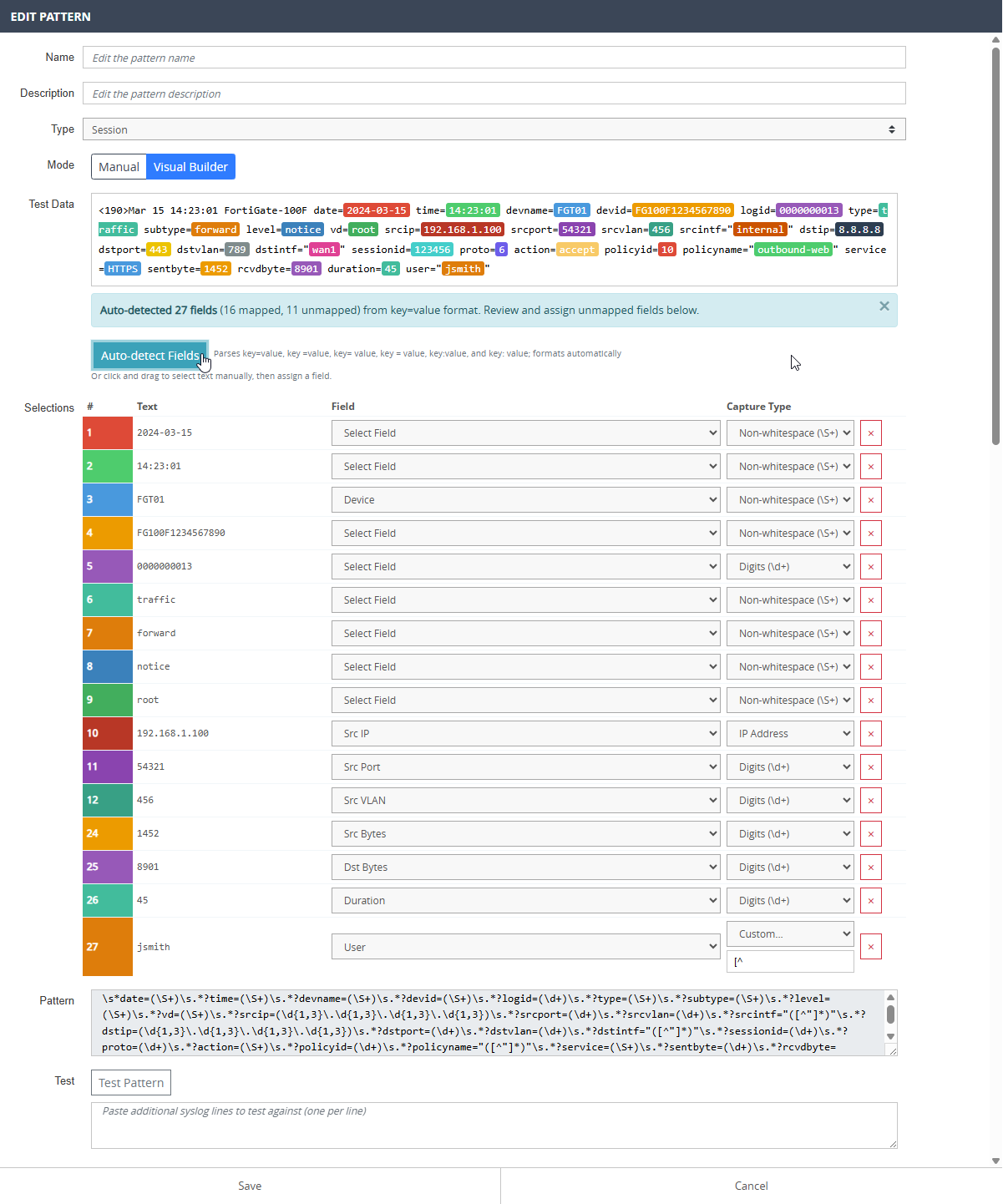
Task: Click the generated Pattern text area
Action: pos(488,1023)
